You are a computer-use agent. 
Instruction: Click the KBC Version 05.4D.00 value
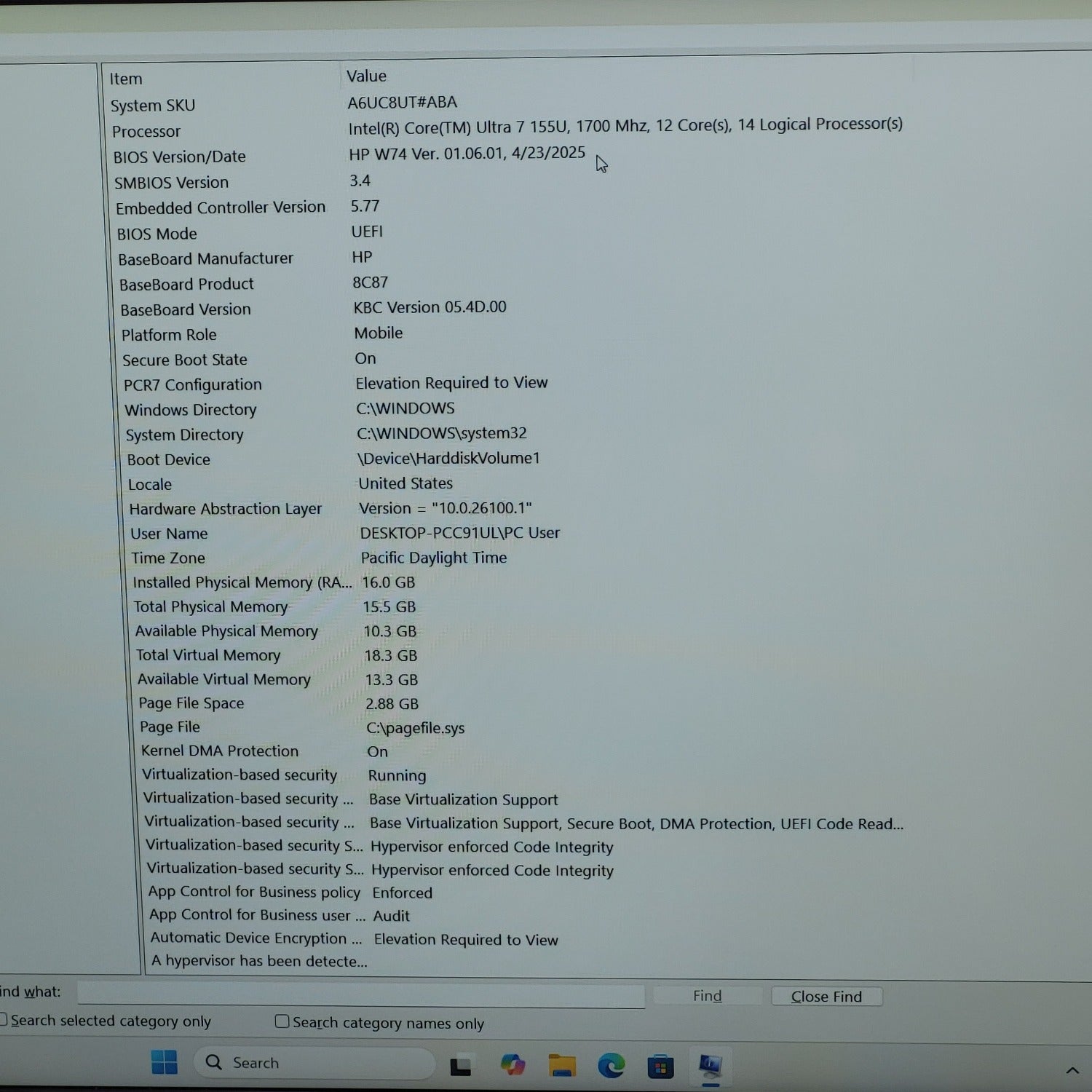[x=430, y=307]
